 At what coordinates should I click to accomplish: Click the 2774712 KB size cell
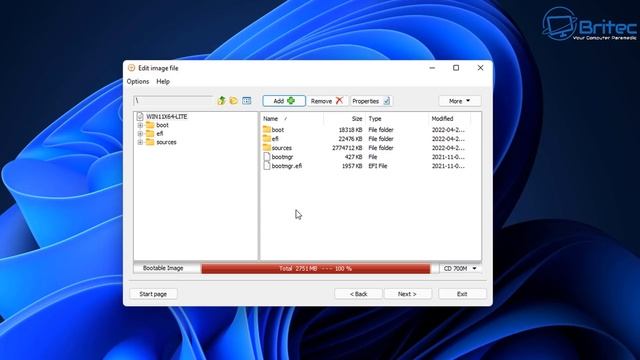click(347, 148)
